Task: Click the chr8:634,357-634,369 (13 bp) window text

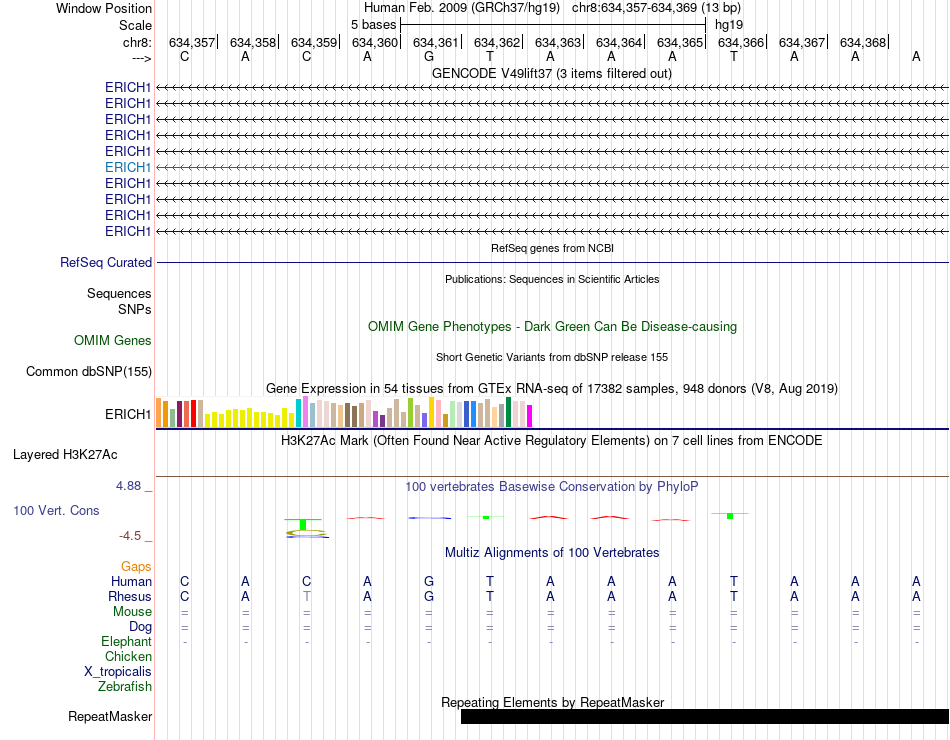Action: tap(656, 8)
